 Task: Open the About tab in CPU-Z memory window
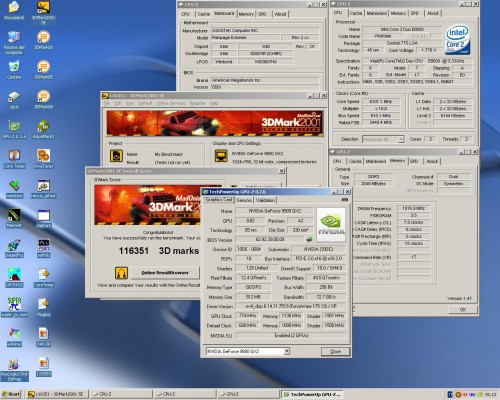(432, 161)
